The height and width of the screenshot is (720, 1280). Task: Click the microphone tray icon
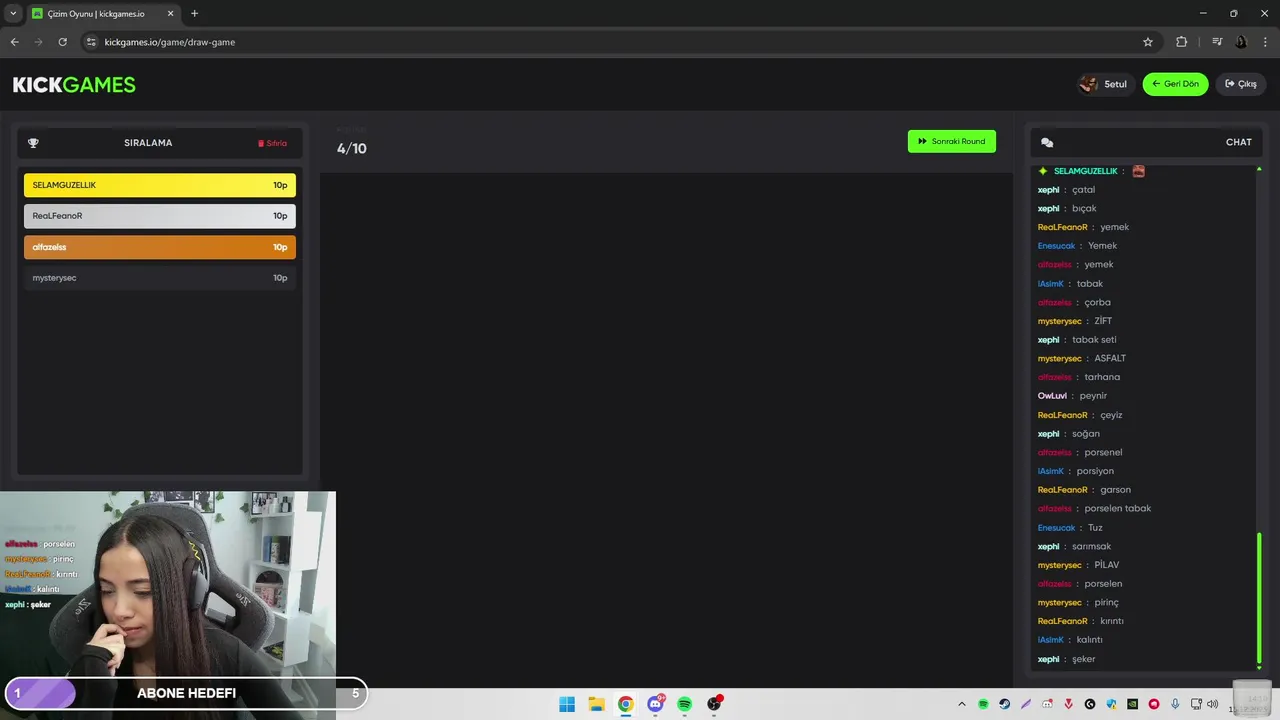pos(1175,705)
